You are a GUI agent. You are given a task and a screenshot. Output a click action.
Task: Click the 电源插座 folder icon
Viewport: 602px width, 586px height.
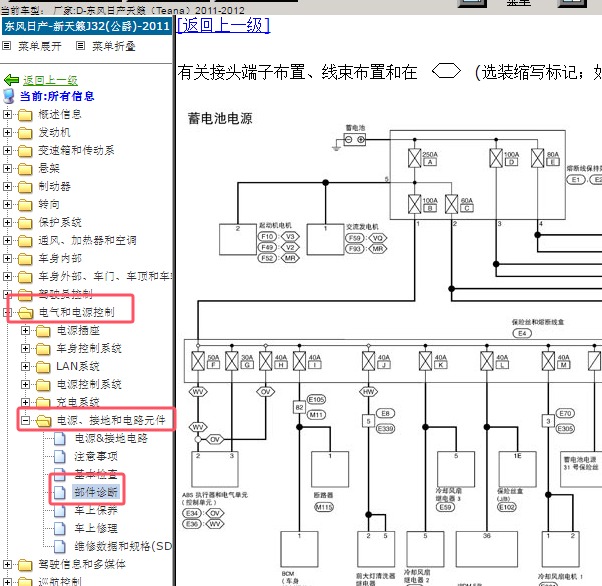point(43,331)
